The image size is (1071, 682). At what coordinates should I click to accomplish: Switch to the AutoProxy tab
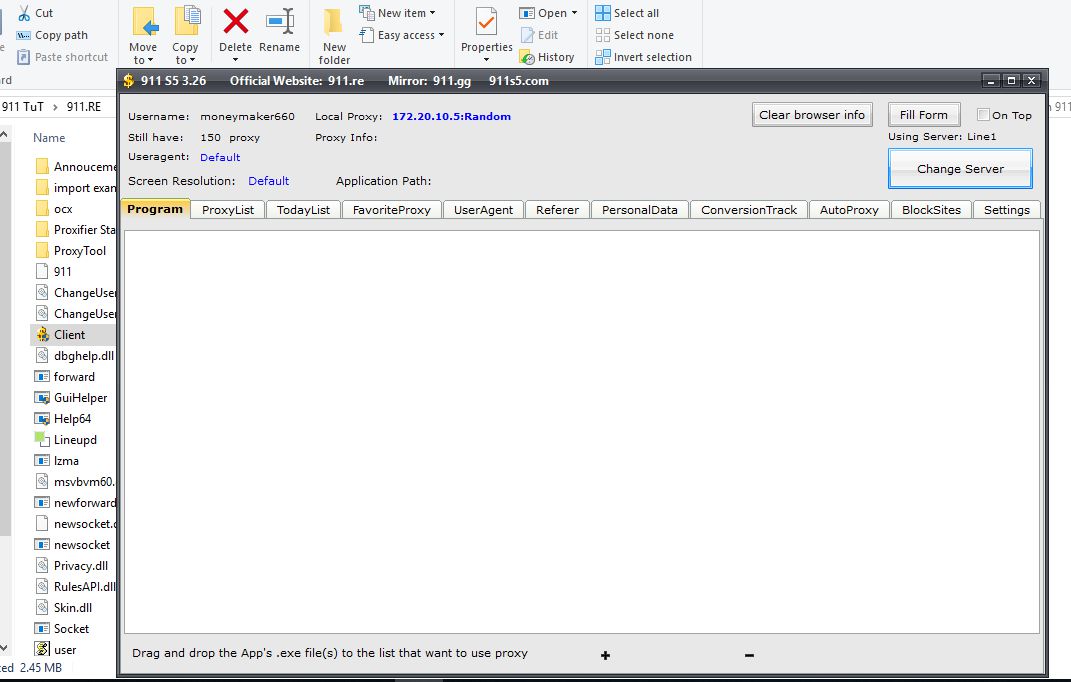pos(850,210)
